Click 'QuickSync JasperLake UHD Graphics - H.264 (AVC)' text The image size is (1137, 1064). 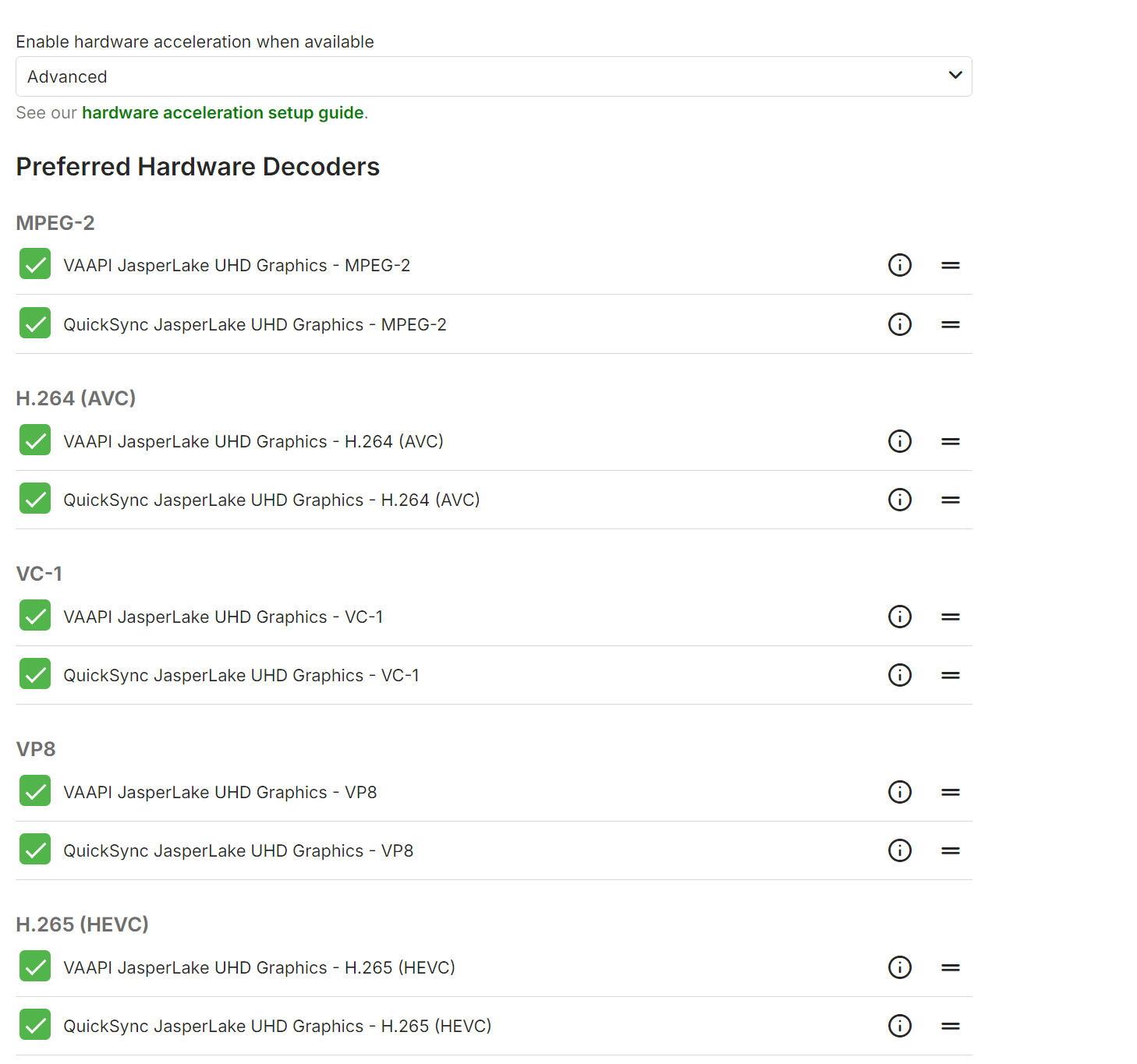271,500
